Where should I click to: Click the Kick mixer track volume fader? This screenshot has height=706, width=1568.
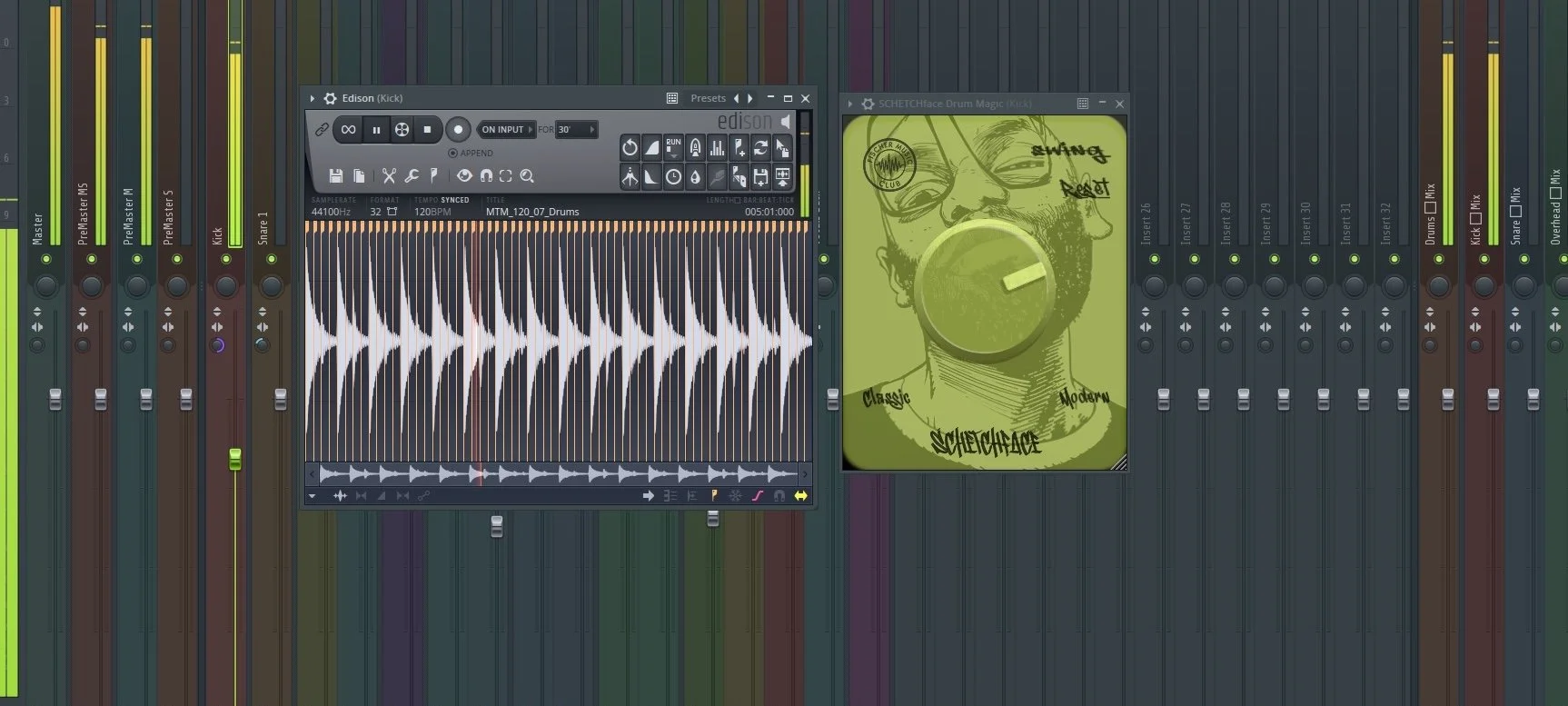(x=235, y=459)
